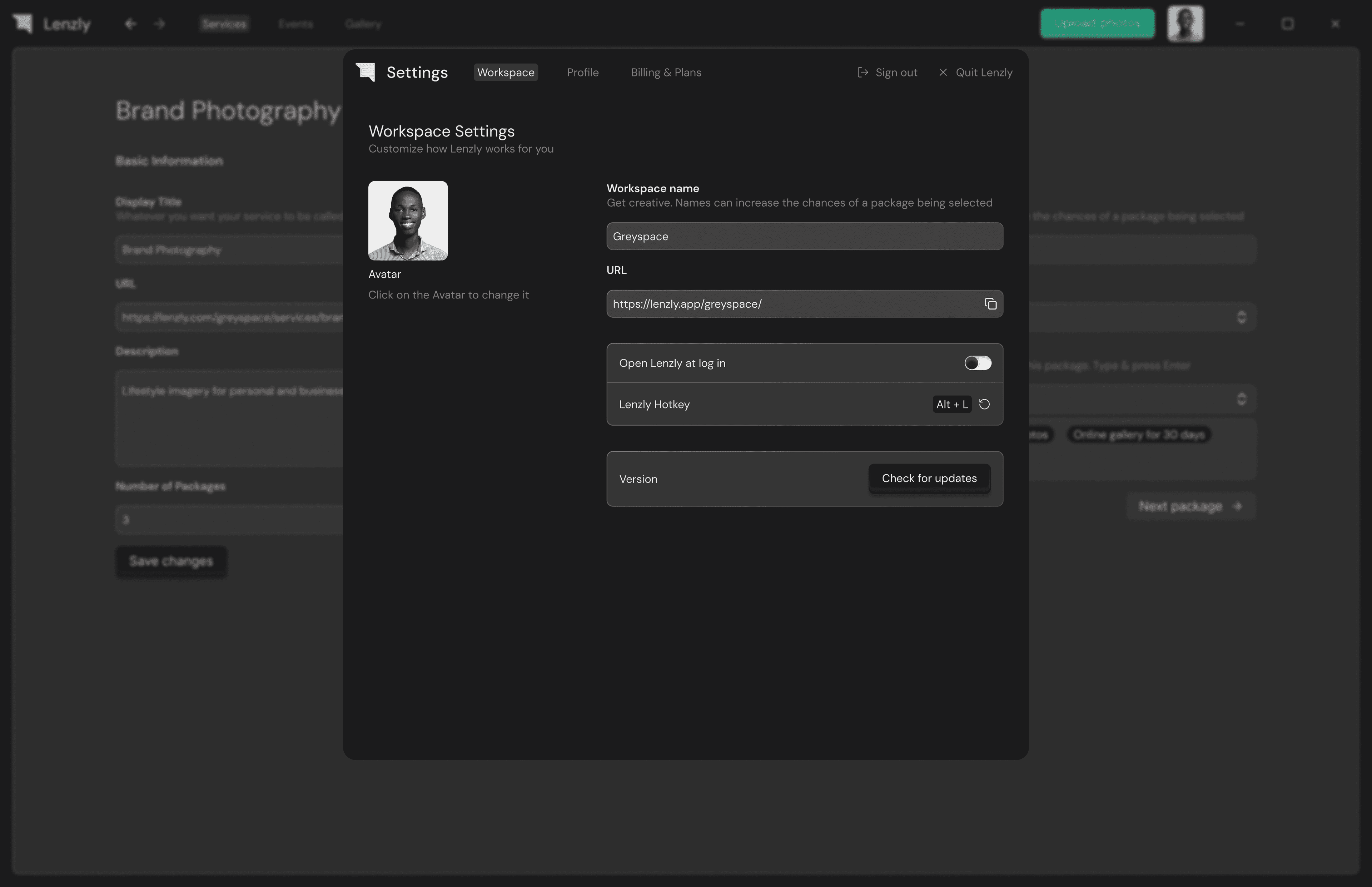
Task: Click the X icon beside Quit Lenzly
Action: [x=943, y=72]
